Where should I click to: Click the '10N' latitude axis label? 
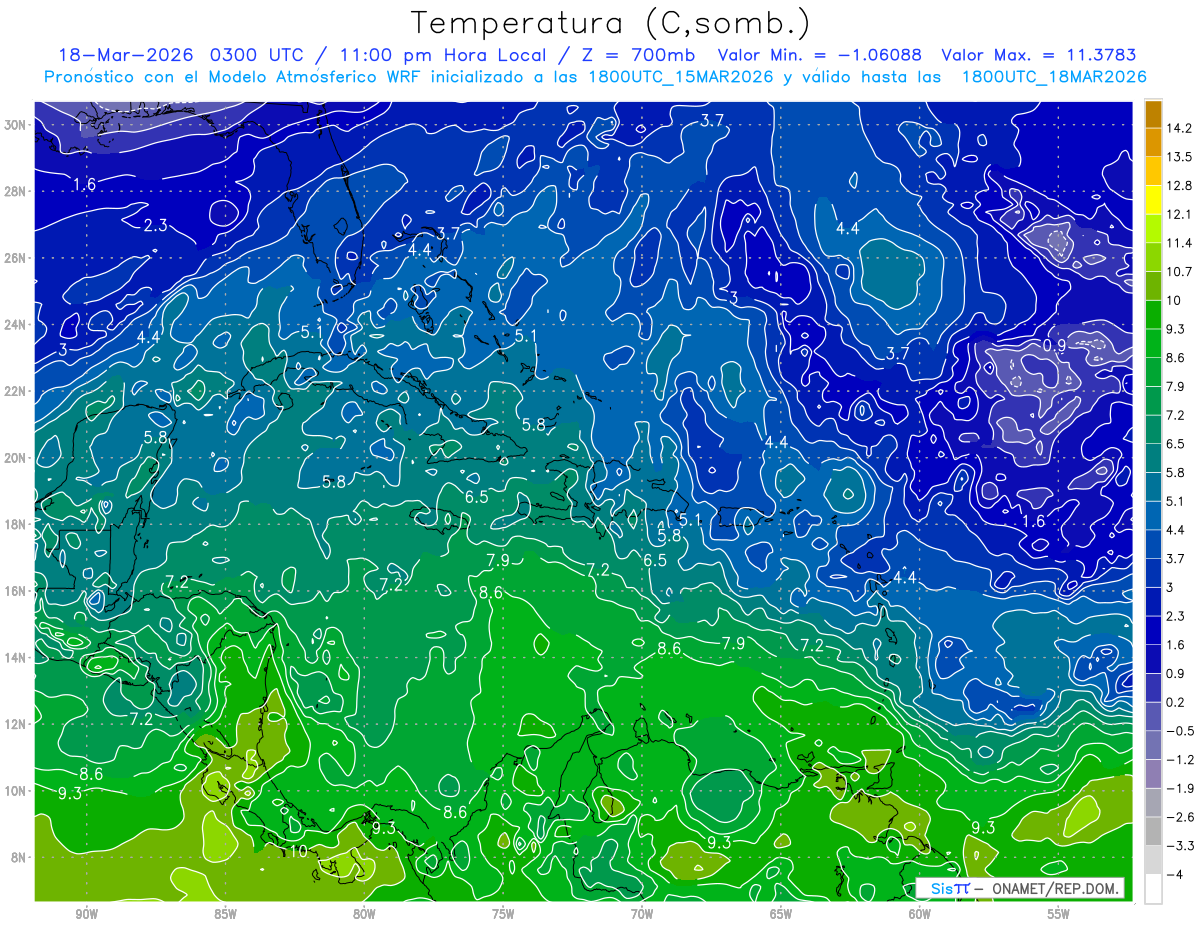pos(17,790)
